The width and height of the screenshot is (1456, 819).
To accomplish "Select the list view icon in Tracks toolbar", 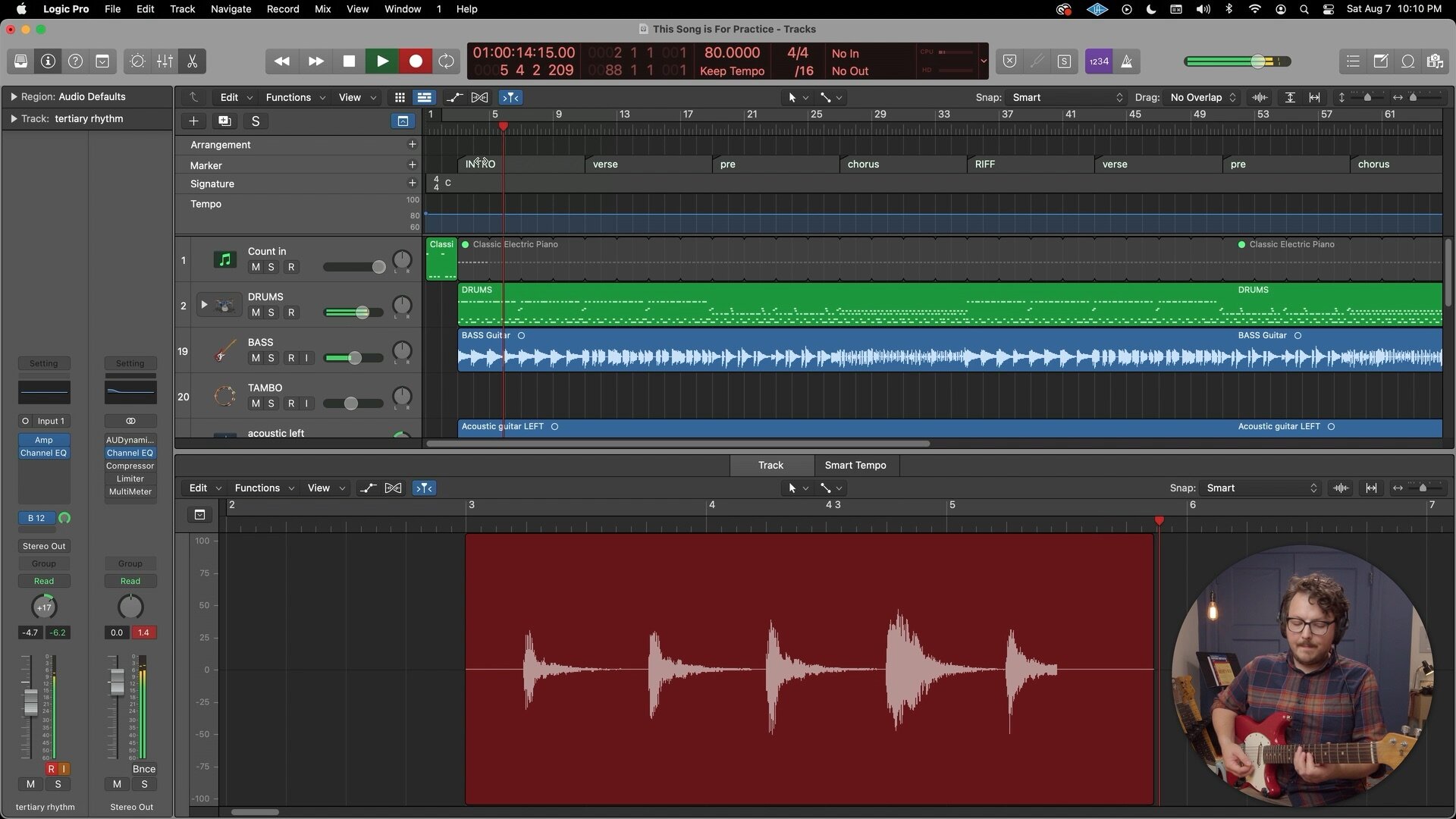I will click(x=424, y=97).
